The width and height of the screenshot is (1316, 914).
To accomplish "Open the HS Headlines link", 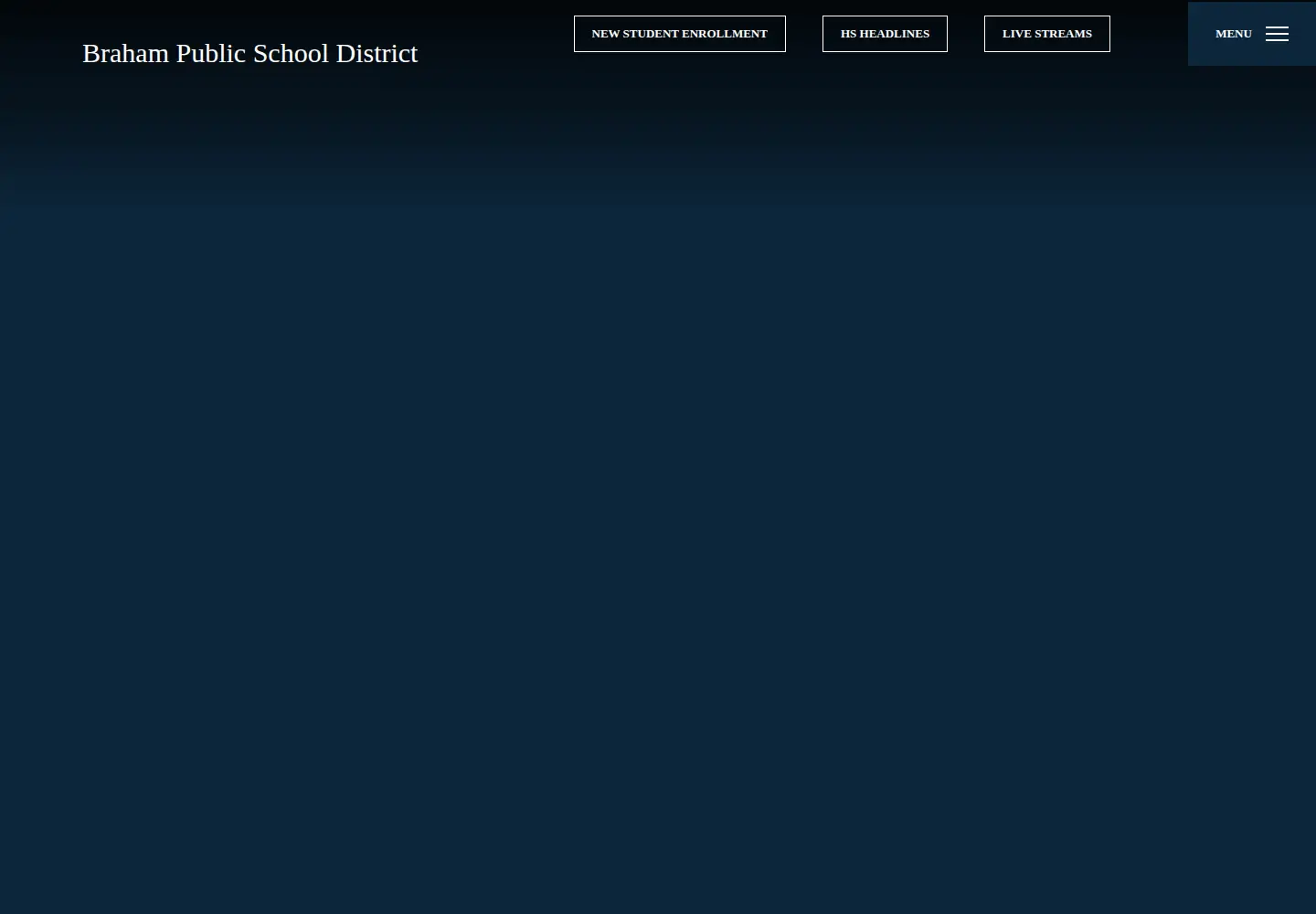I will [885, 34].
